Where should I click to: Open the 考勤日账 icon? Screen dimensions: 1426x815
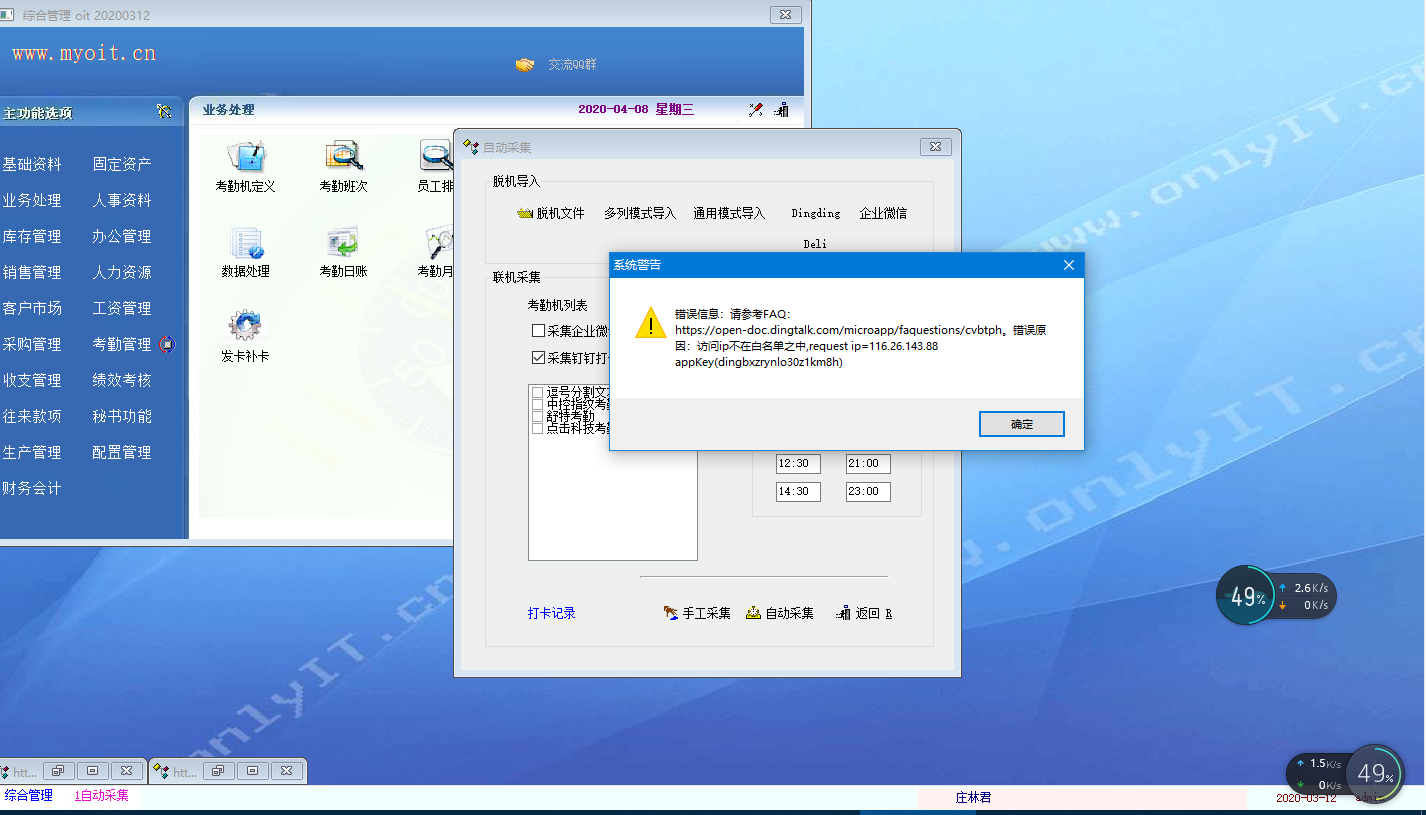tap(343, 244)
